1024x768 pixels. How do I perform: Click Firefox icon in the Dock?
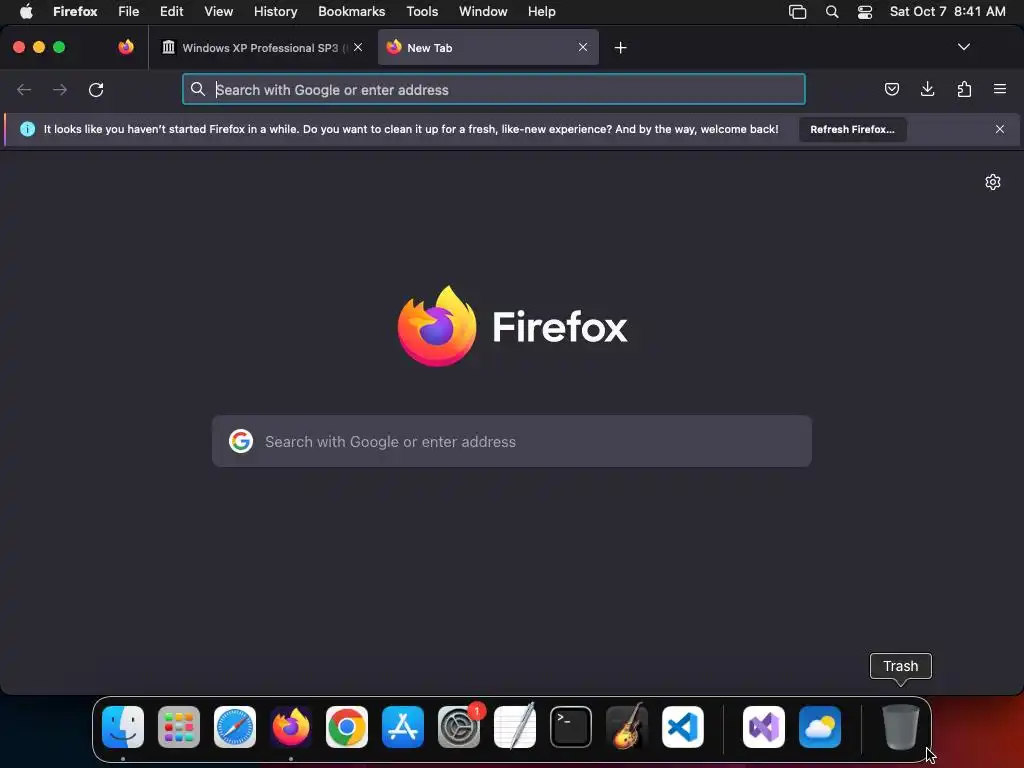pyautogui.click(x=291, y=727)
